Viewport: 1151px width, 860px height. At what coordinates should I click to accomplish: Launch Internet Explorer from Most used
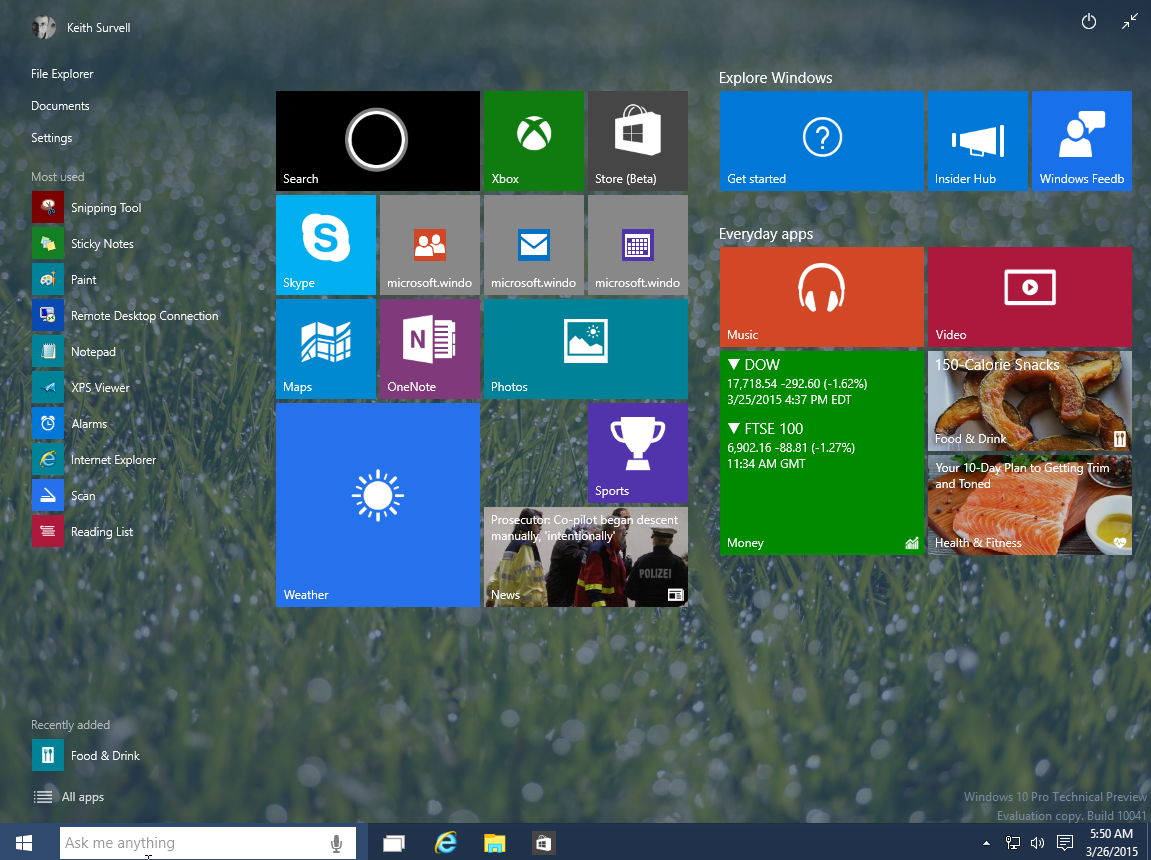click(x=94, y=459)
